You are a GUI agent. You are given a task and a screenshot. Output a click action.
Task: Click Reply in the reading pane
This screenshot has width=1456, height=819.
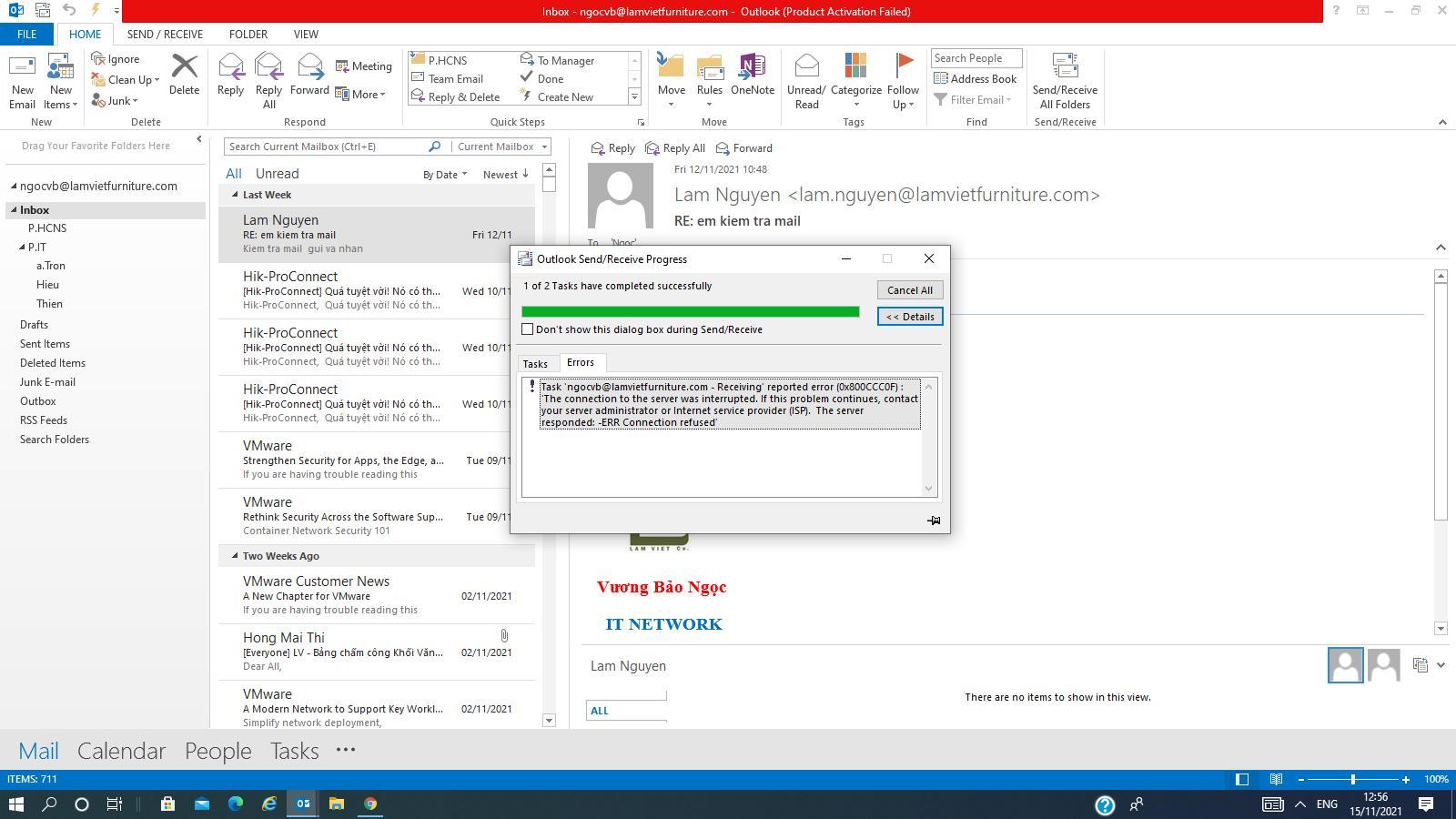(x=612, y=148)
